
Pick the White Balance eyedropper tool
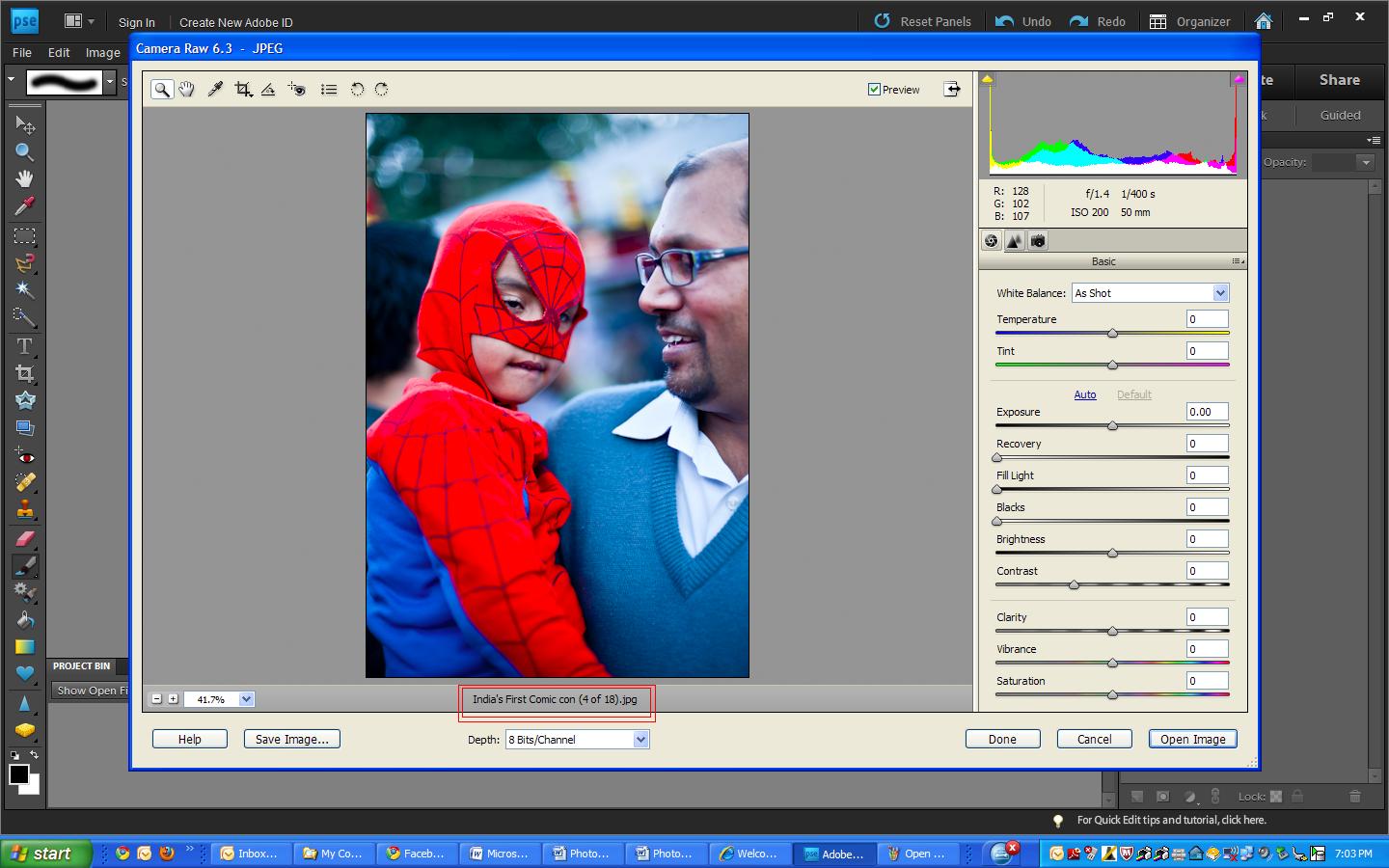tap(215, 90)
